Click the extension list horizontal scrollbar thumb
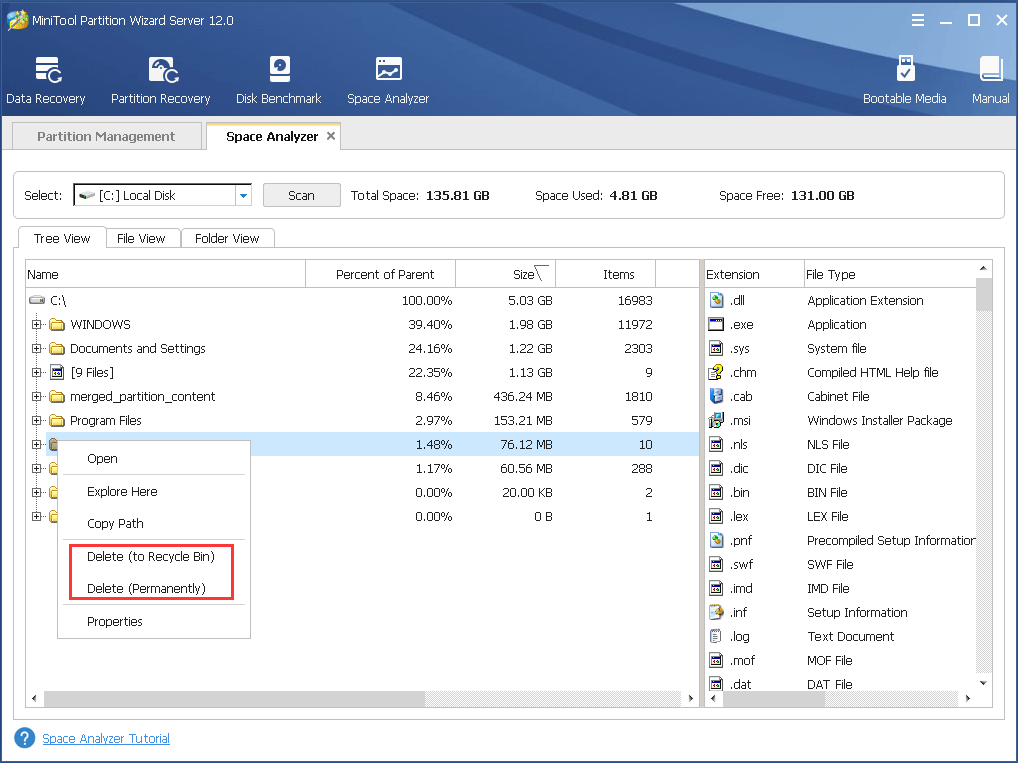This screenshot has width=1018, height=763. click(x=772, y=699)
